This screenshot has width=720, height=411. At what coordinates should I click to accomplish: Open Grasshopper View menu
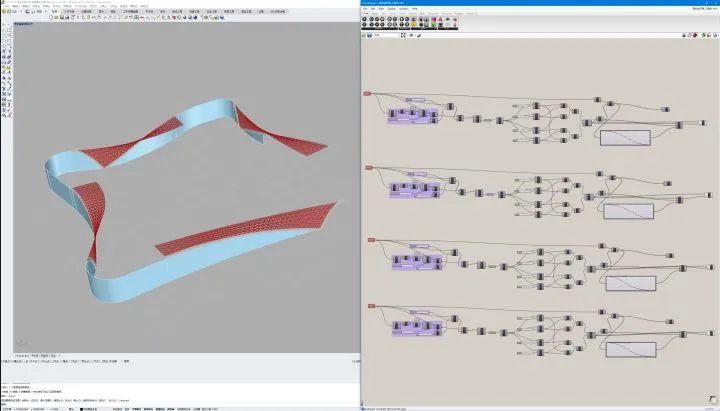pos(381,8)
